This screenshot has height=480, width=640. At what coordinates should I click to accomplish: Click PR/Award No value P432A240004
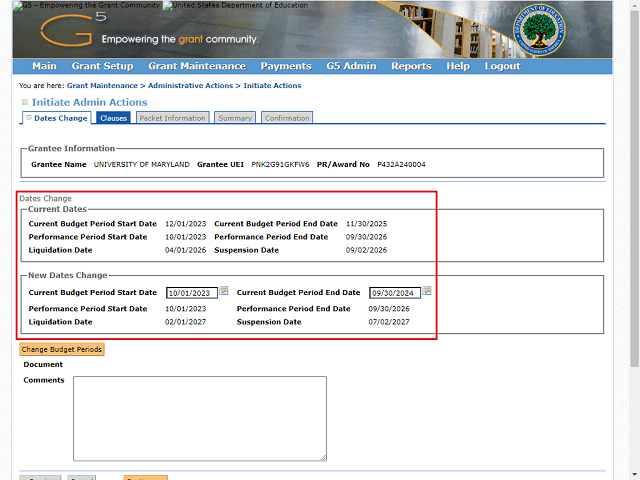tap(401, 164)
